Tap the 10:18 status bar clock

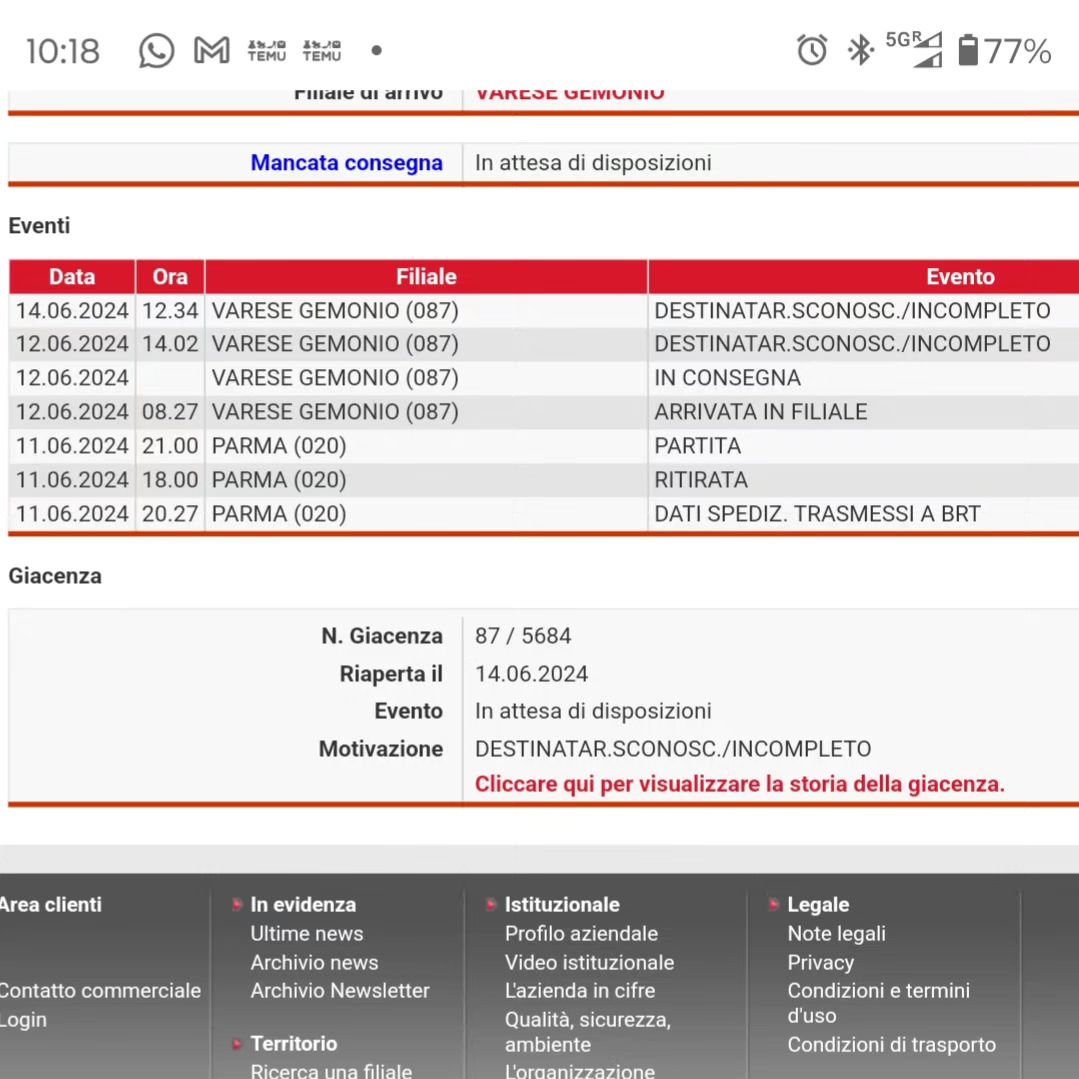click(x=63, y=52)
